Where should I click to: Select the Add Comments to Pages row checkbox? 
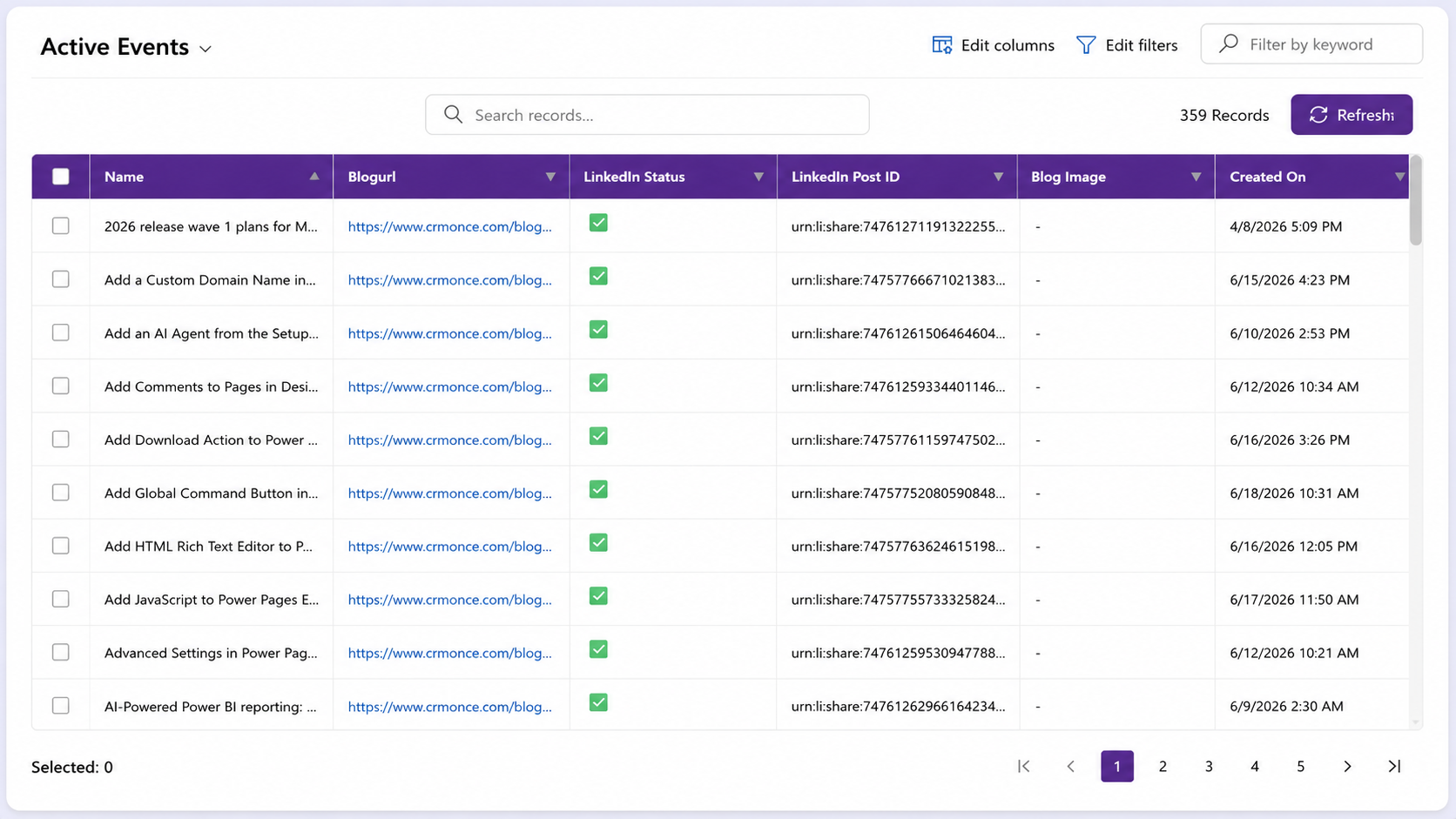click(61, 386)
